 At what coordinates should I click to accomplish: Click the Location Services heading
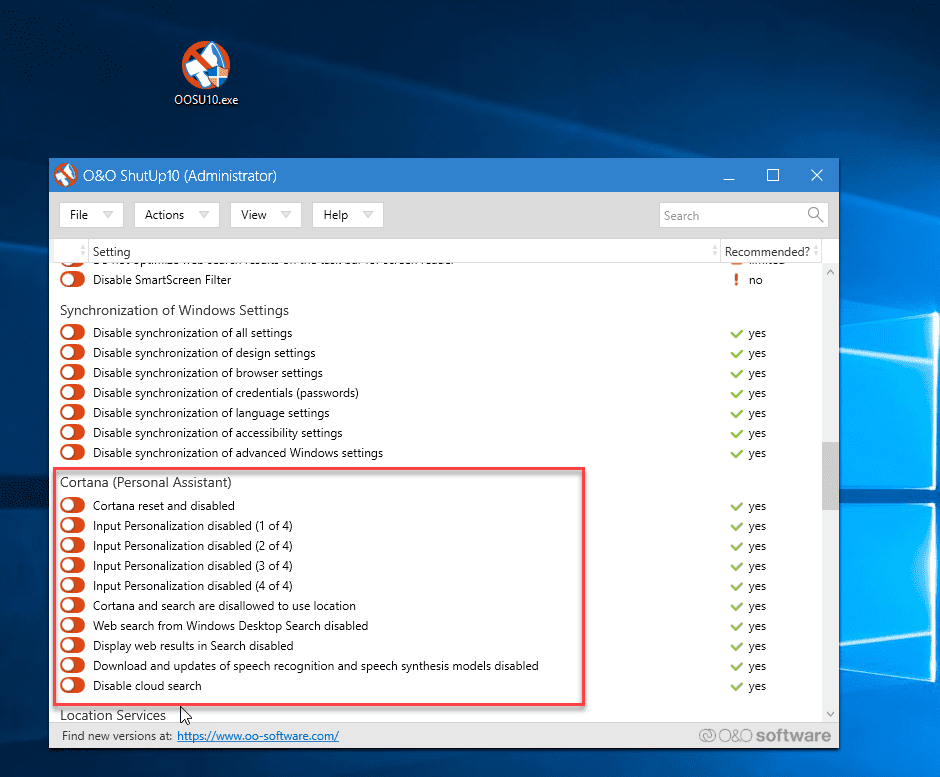[113, 715]
